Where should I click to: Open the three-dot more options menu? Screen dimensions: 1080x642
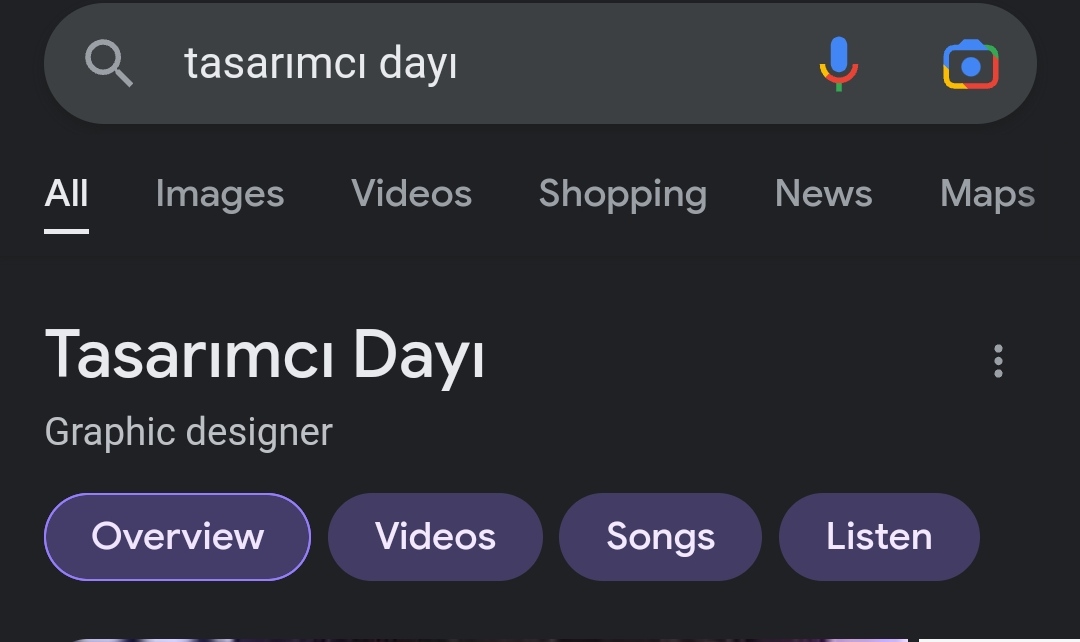click(998, 361)
